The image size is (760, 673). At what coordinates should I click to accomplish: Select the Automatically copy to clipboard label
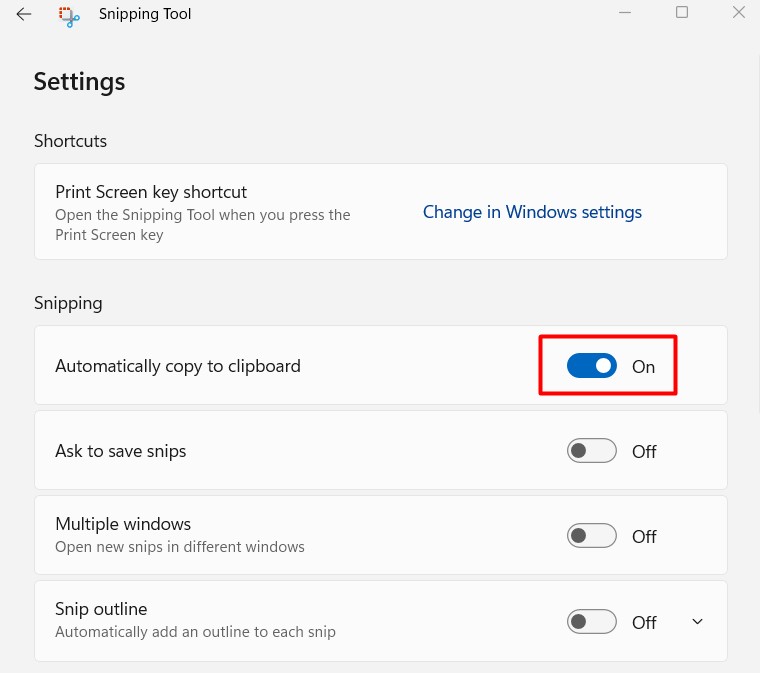(x=178, y=366)
